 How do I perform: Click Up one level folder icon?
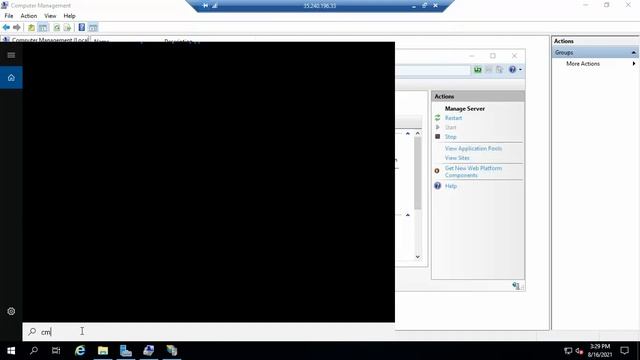(x=31, y=27)
